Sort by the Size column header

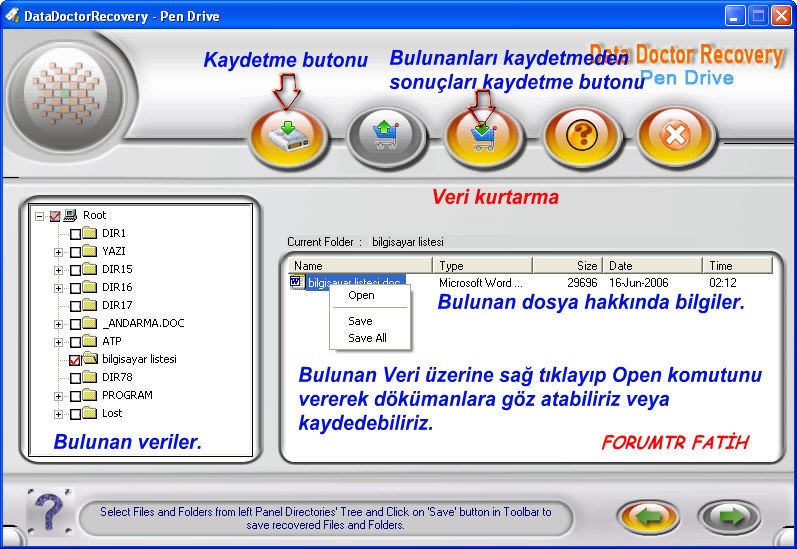[x=567, y=265]
